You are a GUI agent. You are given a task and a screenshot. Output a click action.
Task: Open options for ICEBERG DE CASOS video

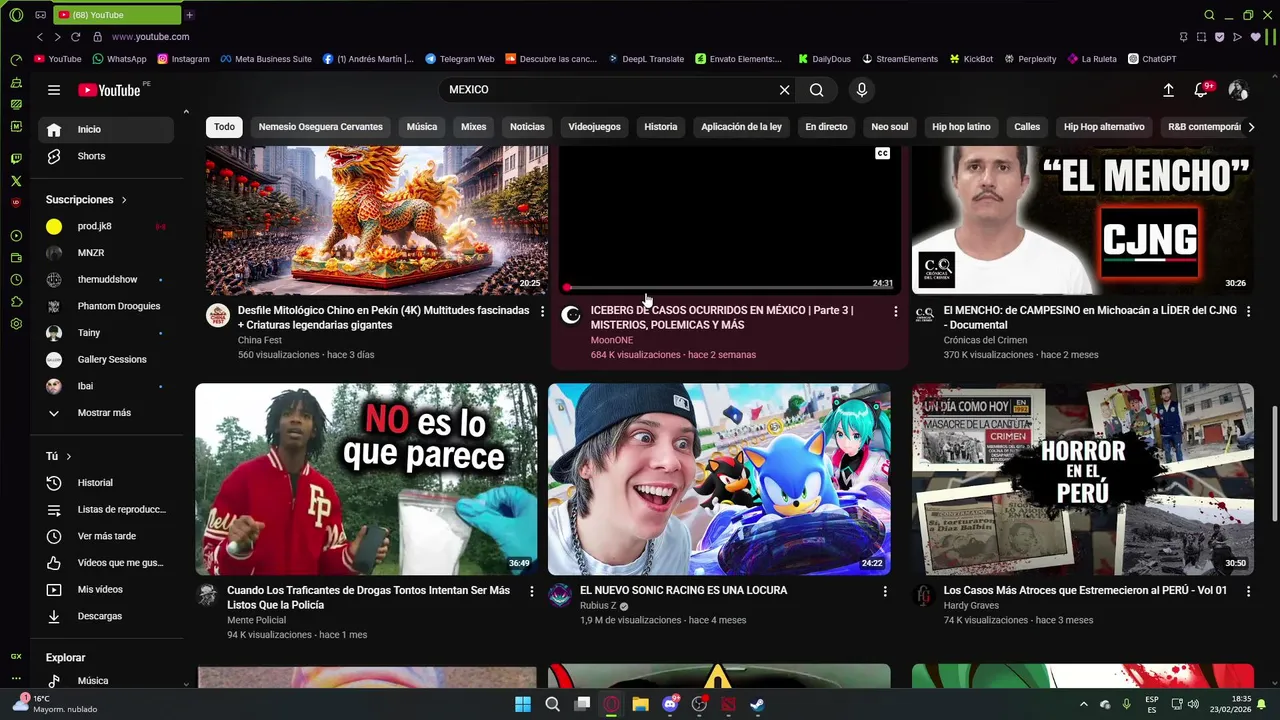click(x=895, y=311)
